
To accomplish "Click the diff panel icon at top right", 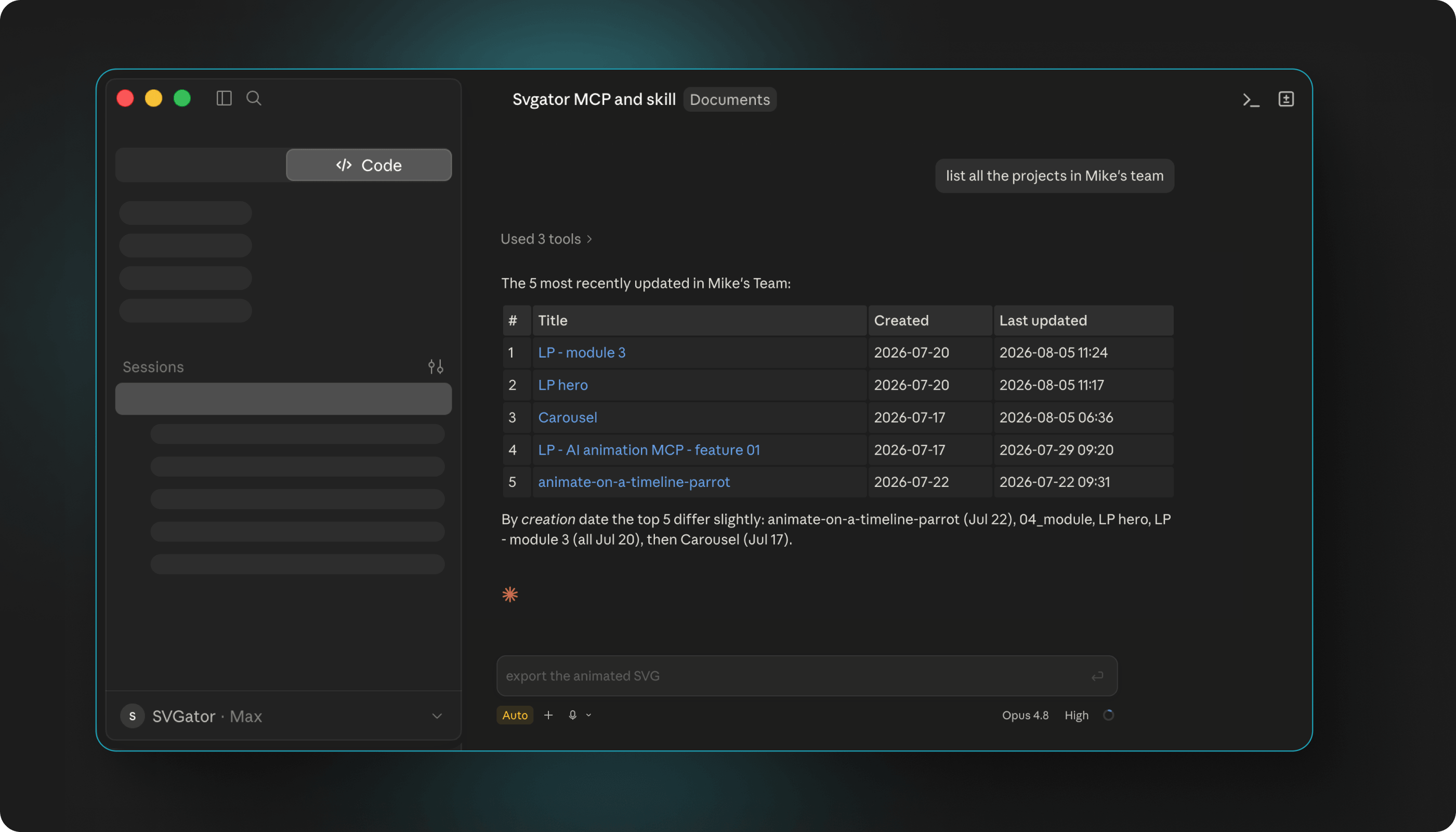I will pos(1286,99).
